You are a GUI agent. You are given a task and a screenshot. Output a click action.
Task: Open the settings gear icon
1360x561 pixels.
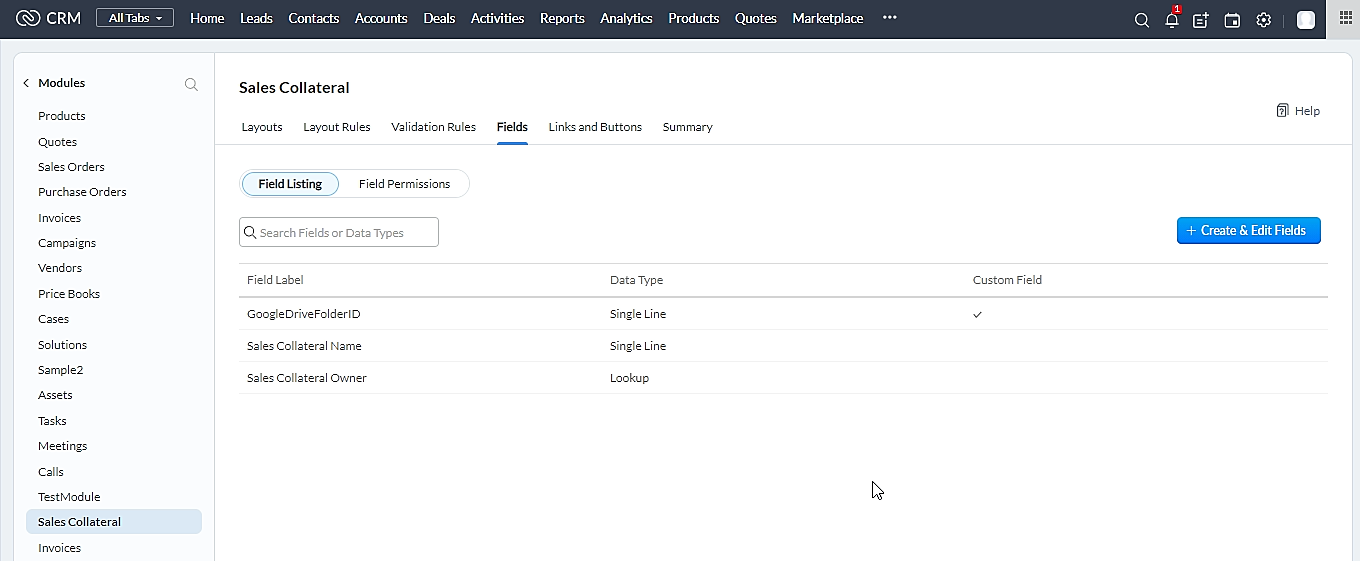(x=1264, y=20)
